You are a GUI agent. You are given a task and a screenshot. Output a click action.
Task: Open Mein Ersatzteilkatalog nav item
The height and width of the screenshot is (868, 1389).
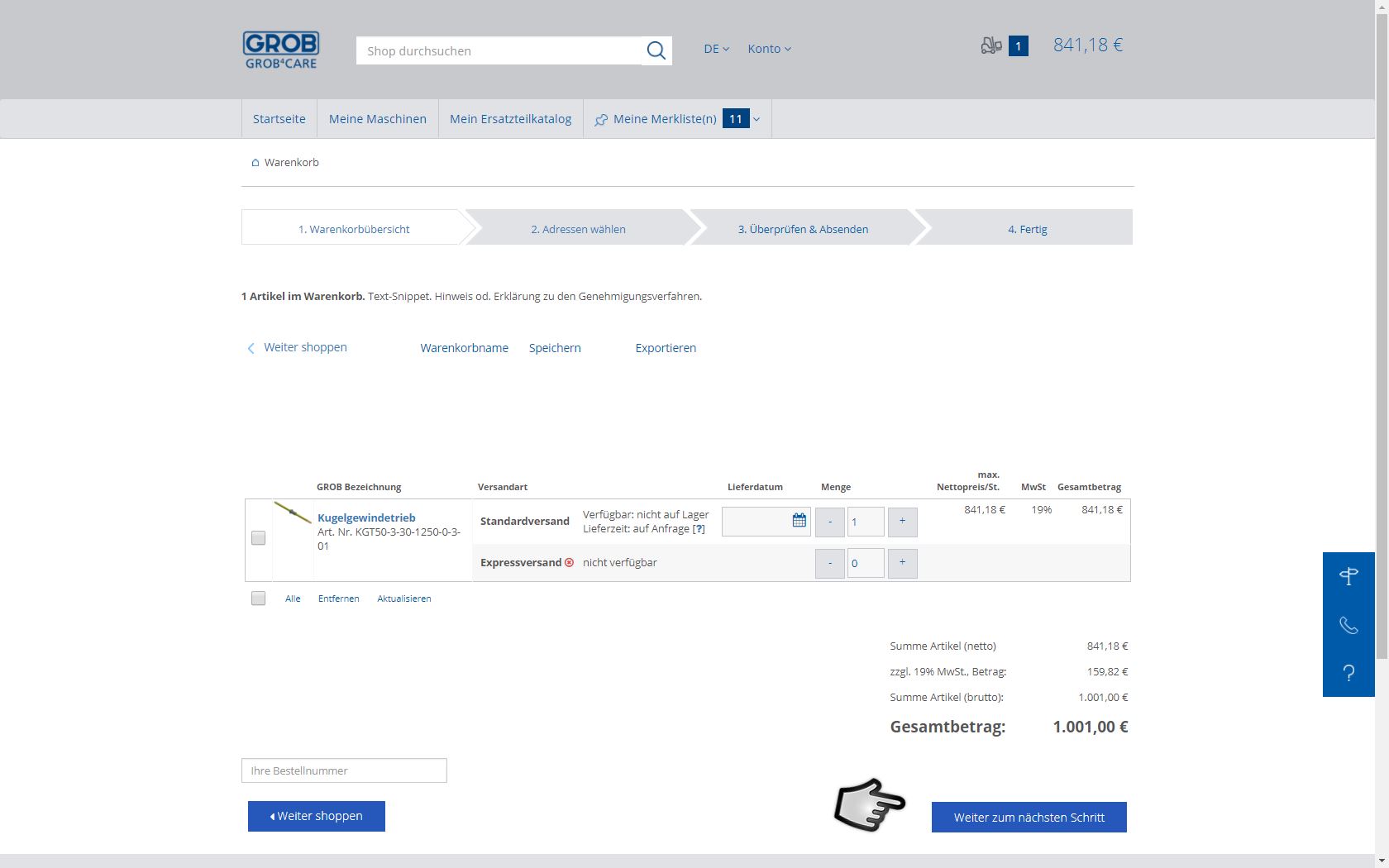(510, 119)
